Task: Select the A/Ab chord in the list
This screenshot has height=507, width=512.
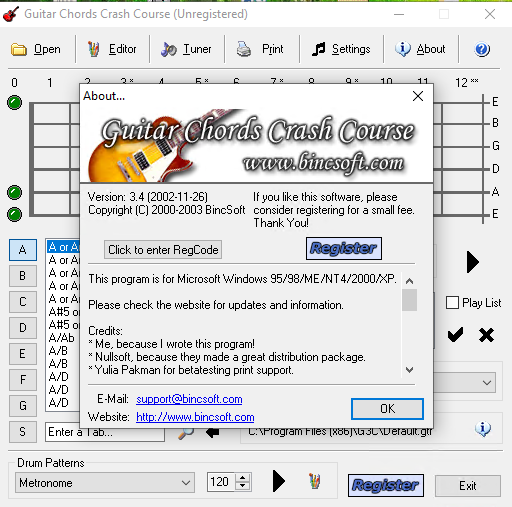Action: pyautogui.click(x=62, y=338)
